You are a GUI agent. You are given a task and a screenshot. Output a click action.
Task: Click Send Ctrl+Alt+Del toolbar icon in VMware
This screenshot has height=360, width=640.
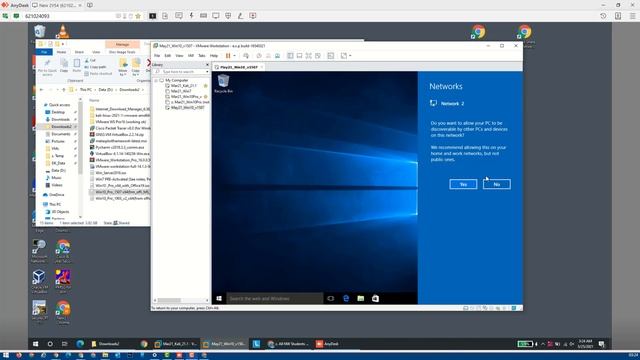click(x=246, y=56)
